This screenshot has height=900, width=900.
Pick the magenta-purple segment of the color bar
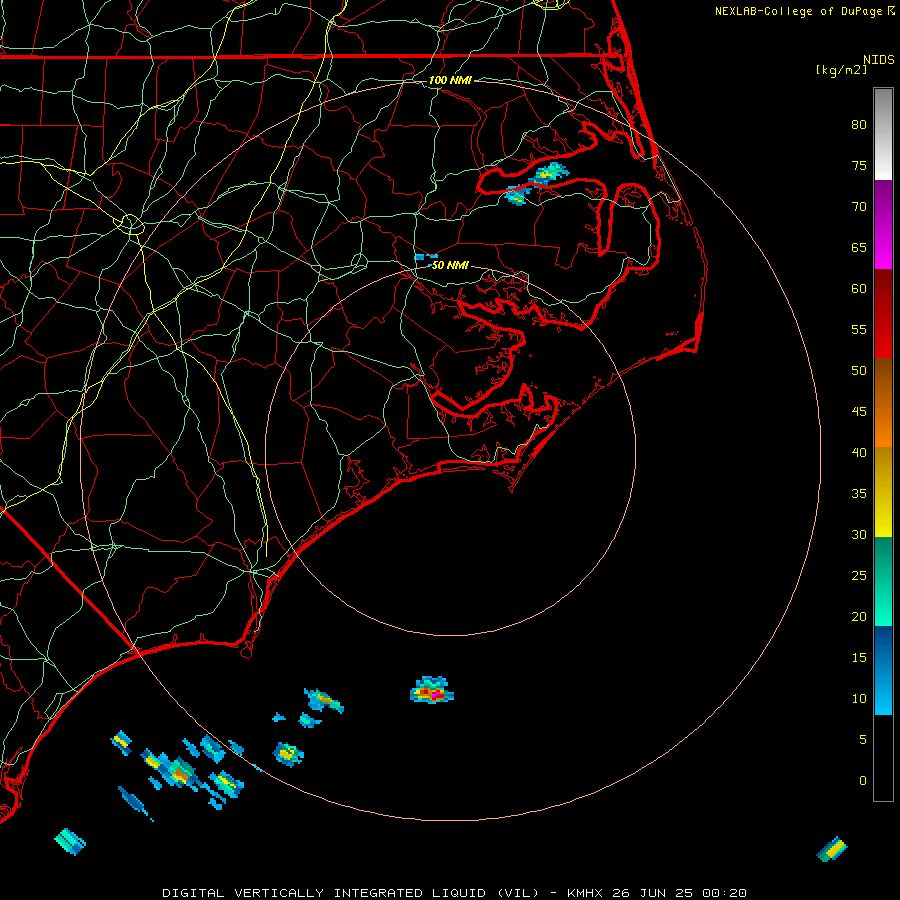(x=883, y=224)
